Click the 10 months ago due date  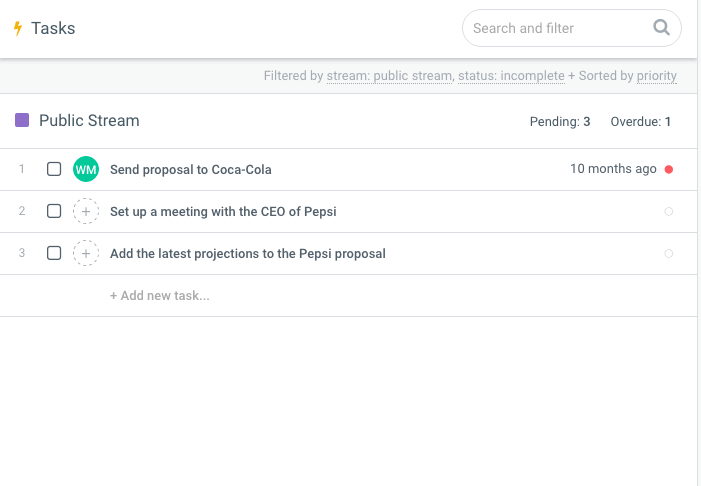(x=613, y=169)
